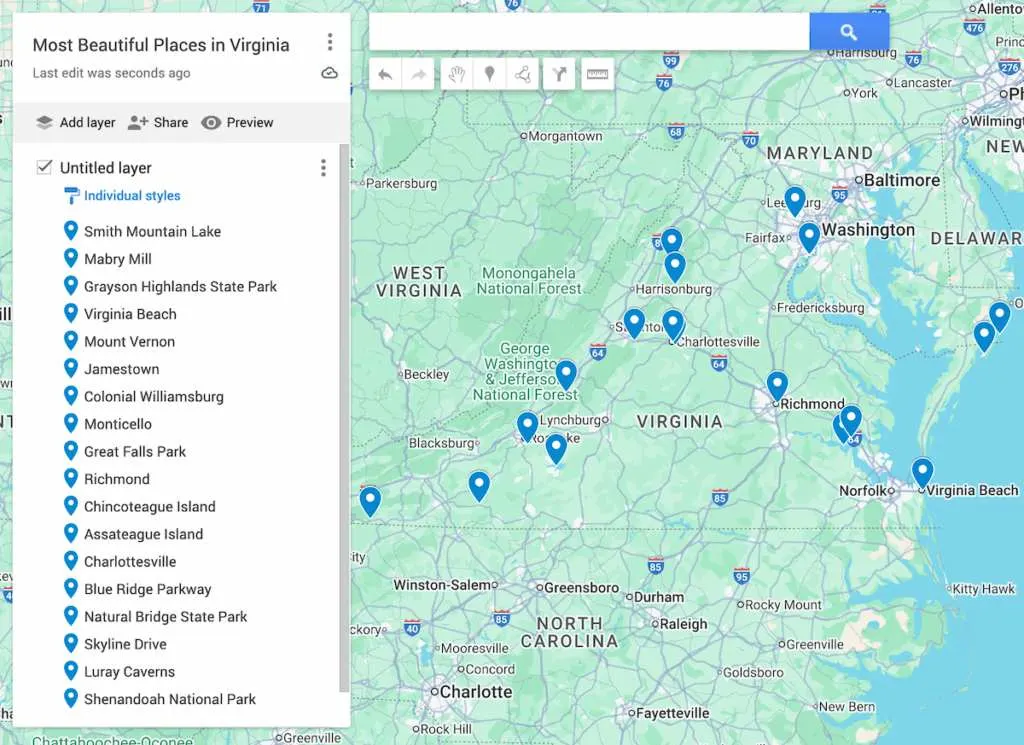Click far-left map pin at the side panel's edge
Image resolution: width=1024 pixels, height=745 pixels.
370,501
